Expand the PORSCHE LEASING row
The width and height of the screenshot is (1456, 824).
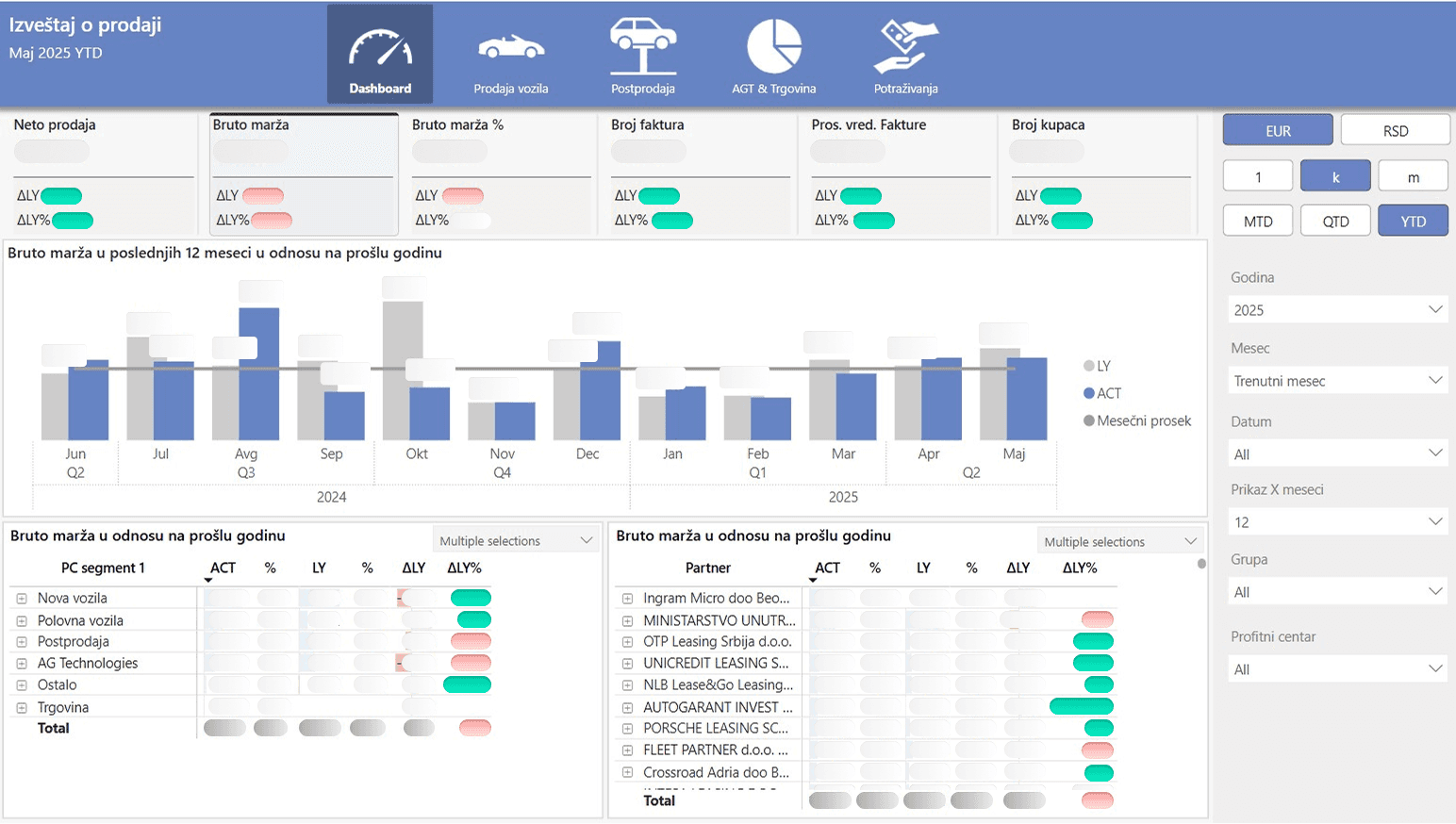(x=627, y=728)
